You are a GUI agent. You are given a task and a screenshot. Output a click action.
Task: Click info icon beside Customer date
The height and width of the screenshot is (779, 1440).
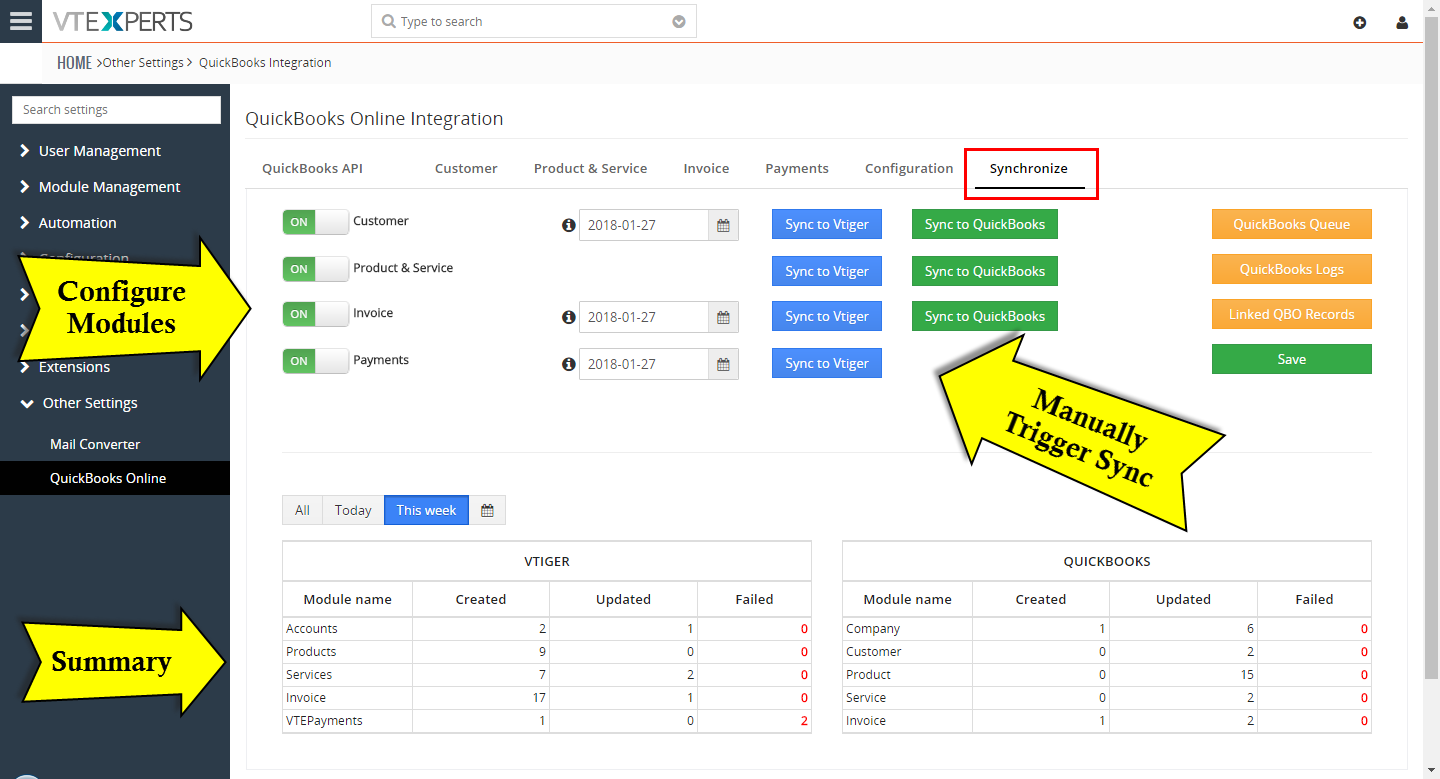click(569, 225)
